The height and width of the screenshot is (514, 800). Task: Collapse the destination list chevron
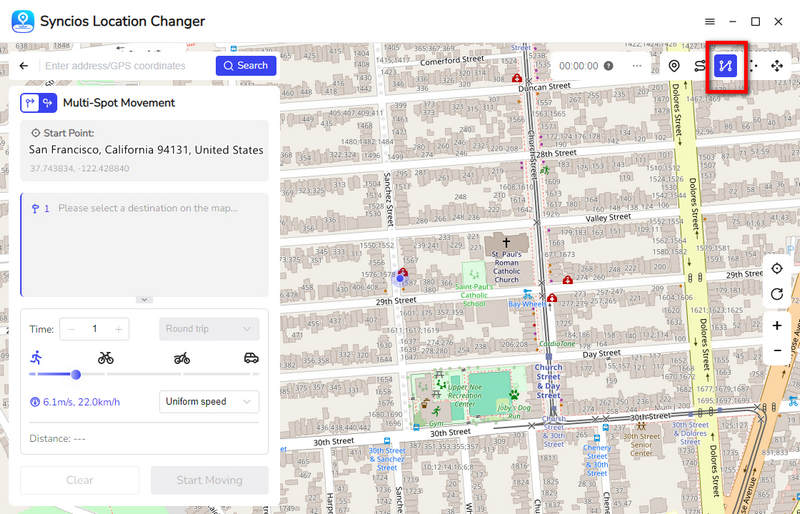click(144, 299)
